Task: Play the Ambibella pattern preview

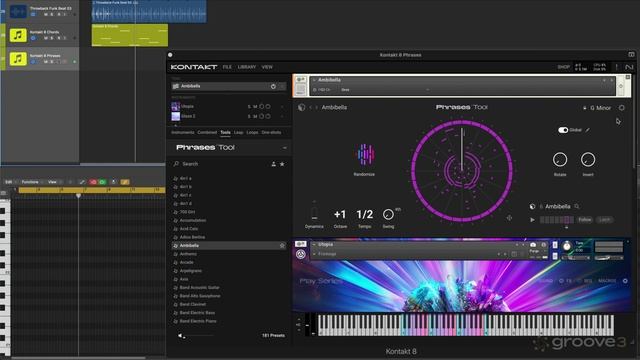Action: [x=532, y=220]
